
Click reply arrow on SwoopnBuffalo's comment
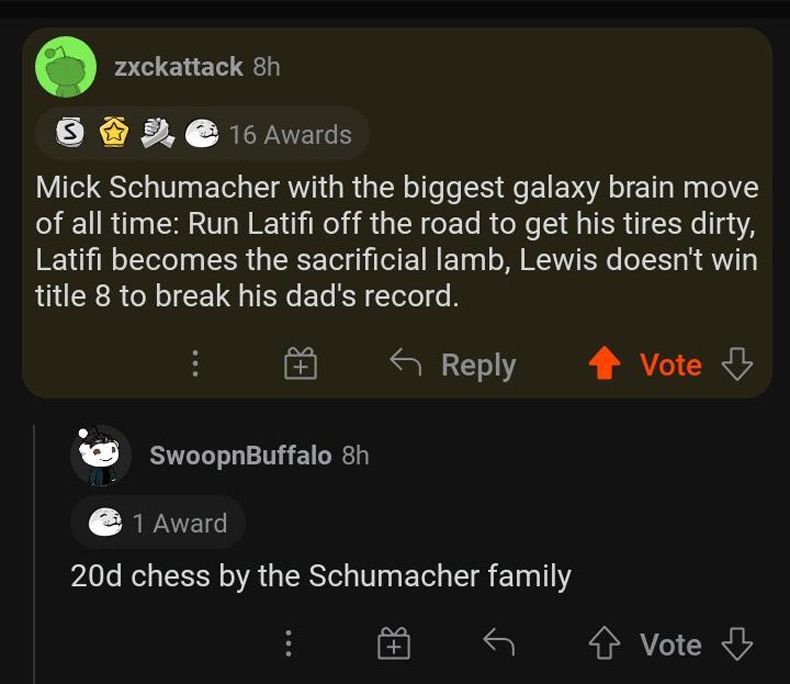(x=498, y=645)
